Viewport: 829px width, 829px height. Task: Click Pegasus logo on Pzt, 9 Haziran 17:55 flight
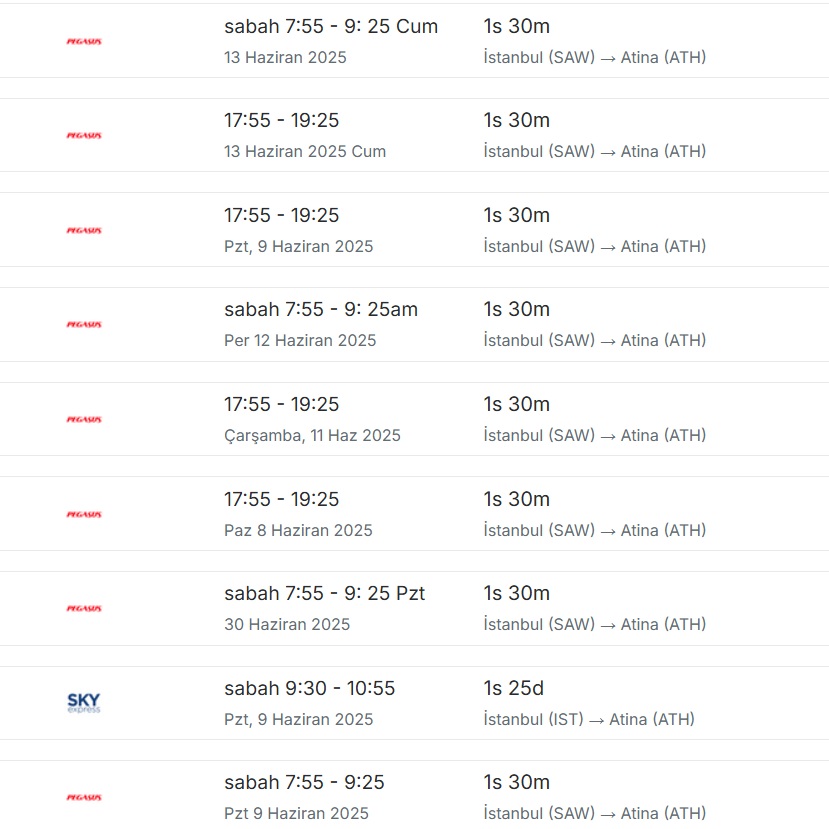84,230
